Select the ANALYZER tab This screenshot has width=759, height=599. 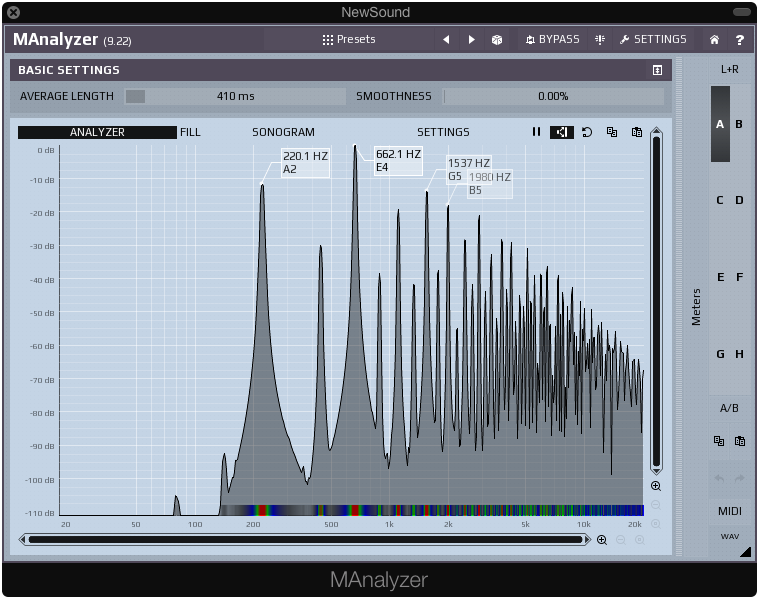[97, 132]
